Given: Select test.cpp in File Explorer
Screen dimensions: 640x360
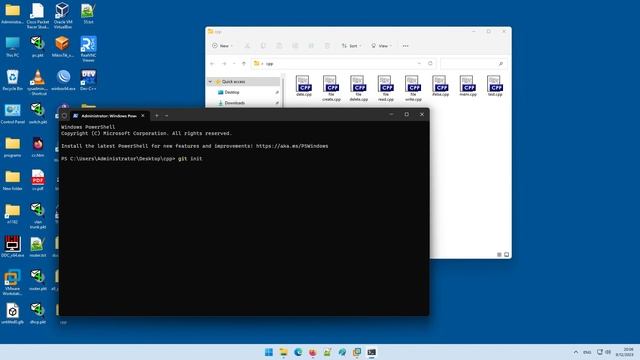Looking at the screenshot, I should pyautogui.click(x=495, y=86).
